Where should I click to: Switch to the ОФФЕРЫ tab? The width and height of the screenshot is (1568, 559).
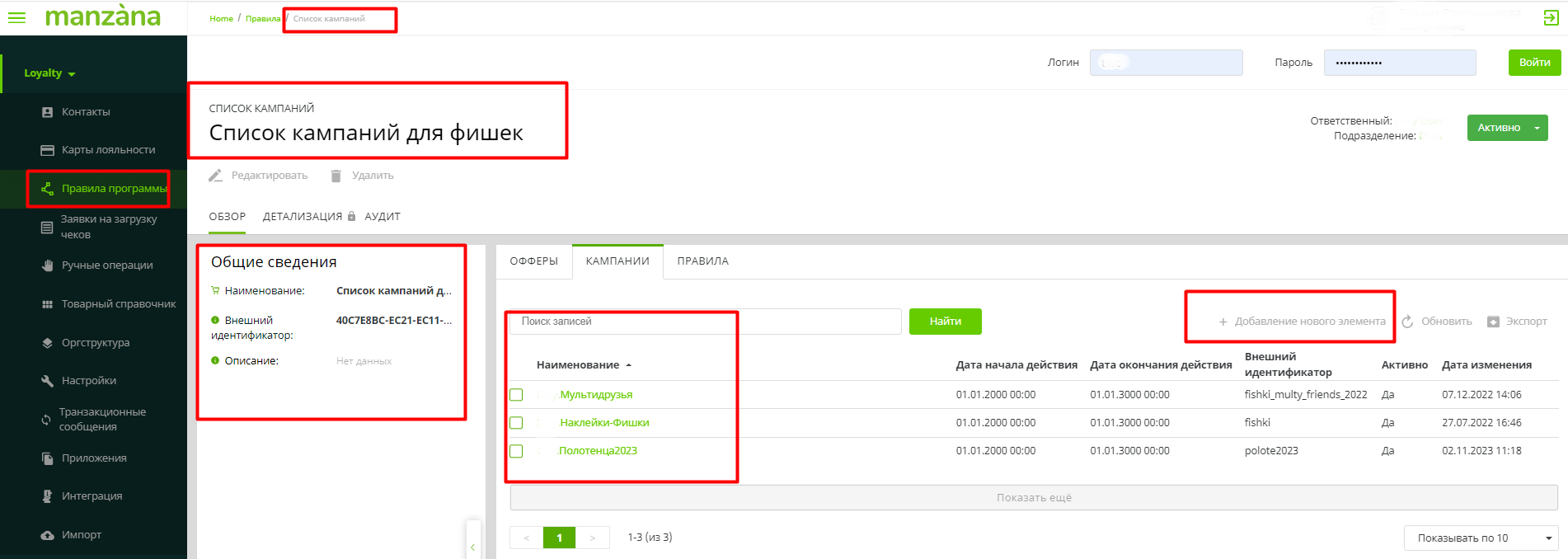click(533, 261)
